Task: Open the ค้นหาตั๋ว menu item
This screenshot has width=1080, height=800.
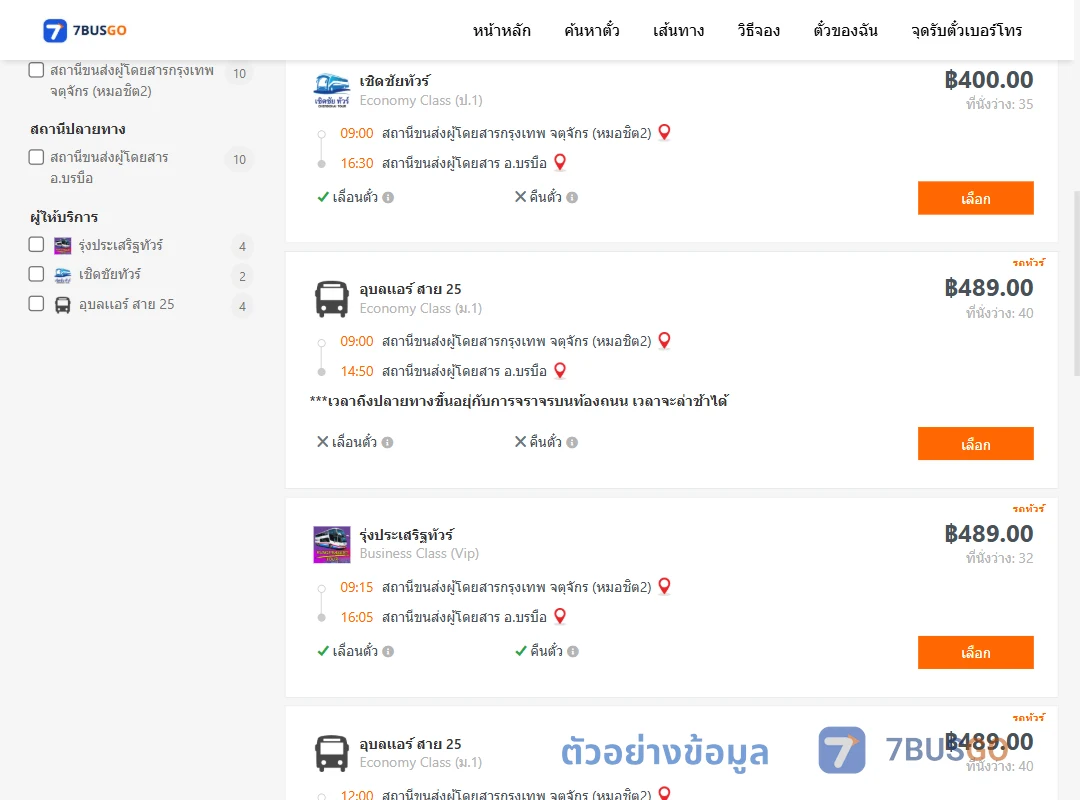Action: [x=592, y=30]
